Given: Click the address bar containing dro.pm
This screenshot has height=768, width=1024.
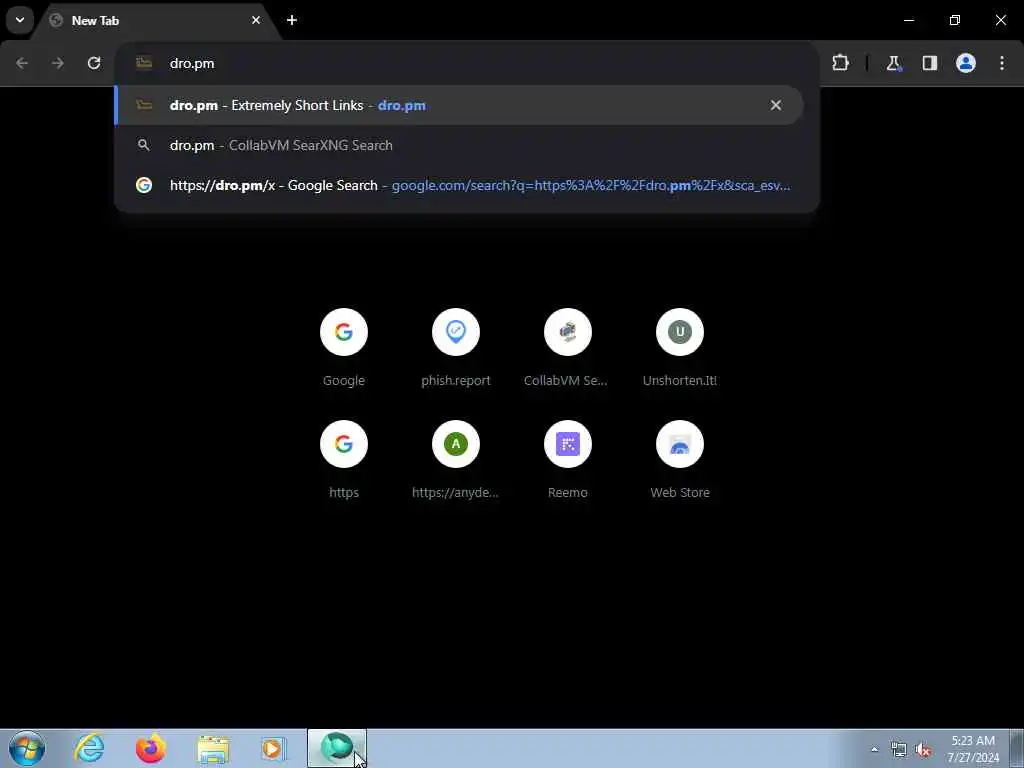Looking at the screenshot, I should click(x=467, y=63).
